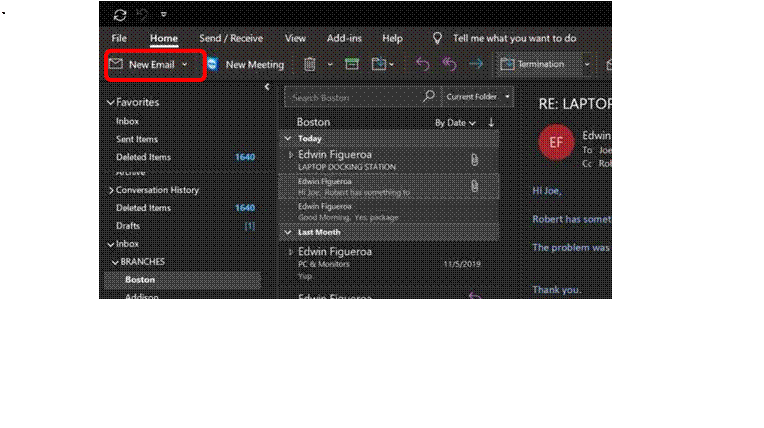764x428 pixels.
Task: Collapse the Last Month group
Action: tap(288, 233)
